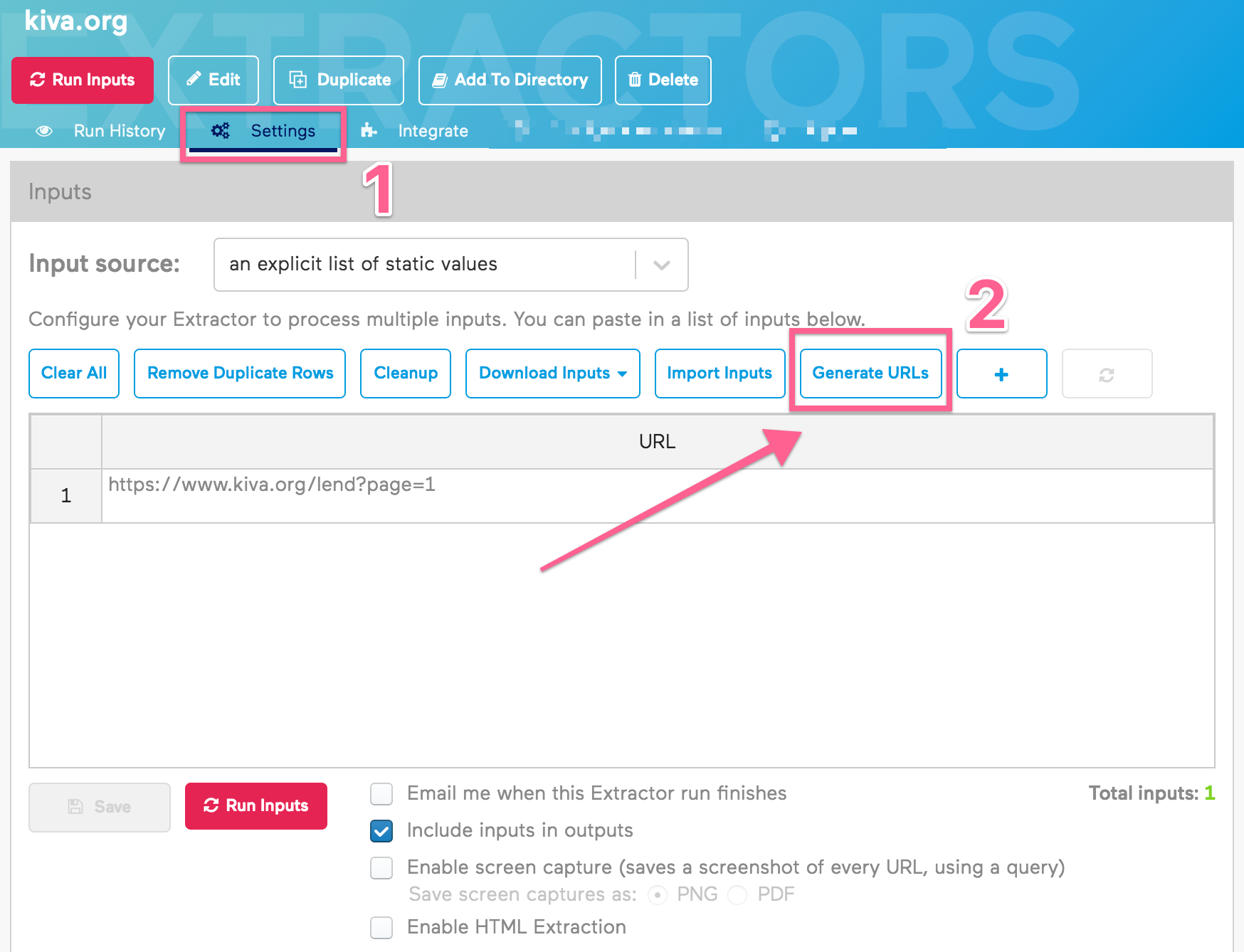This screenshot has height=952, width=1244.
Task: Enable the Email me when run finishes checkbox
Action: click(x=381, y=793)
